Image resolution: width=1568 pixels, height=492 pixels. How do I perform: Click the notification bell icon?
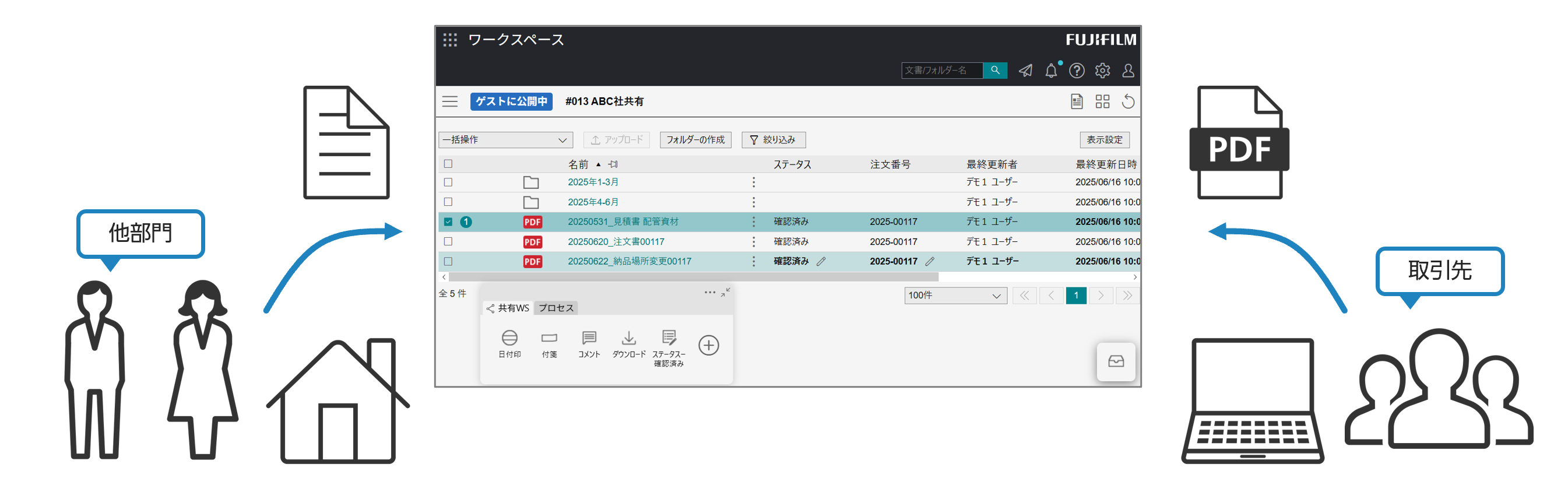[1050, 71]
